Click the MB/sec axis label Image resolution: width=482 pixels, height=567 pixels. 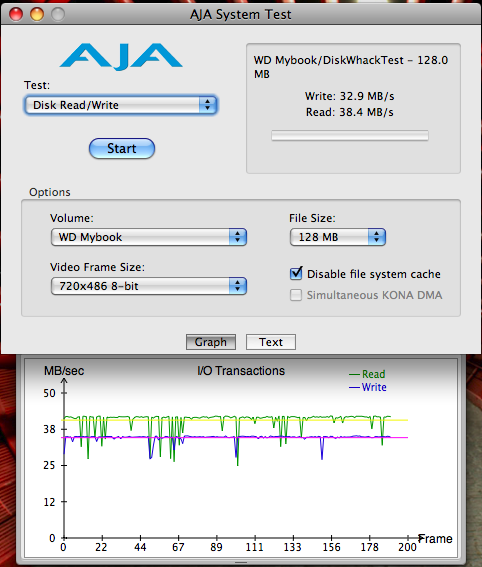point(64,371)
